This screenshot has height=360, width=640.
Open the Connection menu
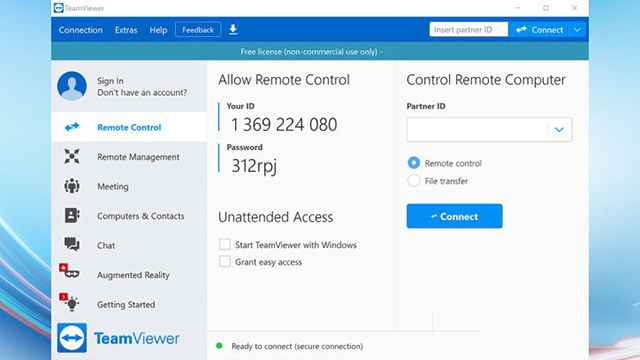(80, 30)
